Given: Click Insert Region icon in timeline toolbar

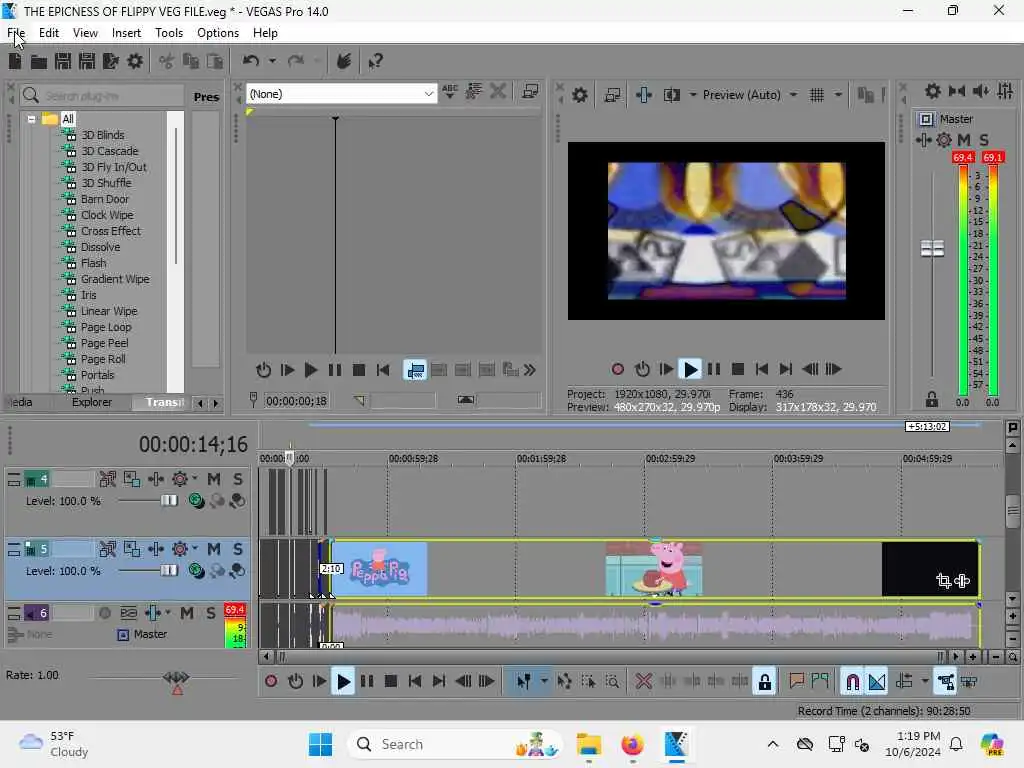Looking at the screenshot, I should [x=820, y=682].
